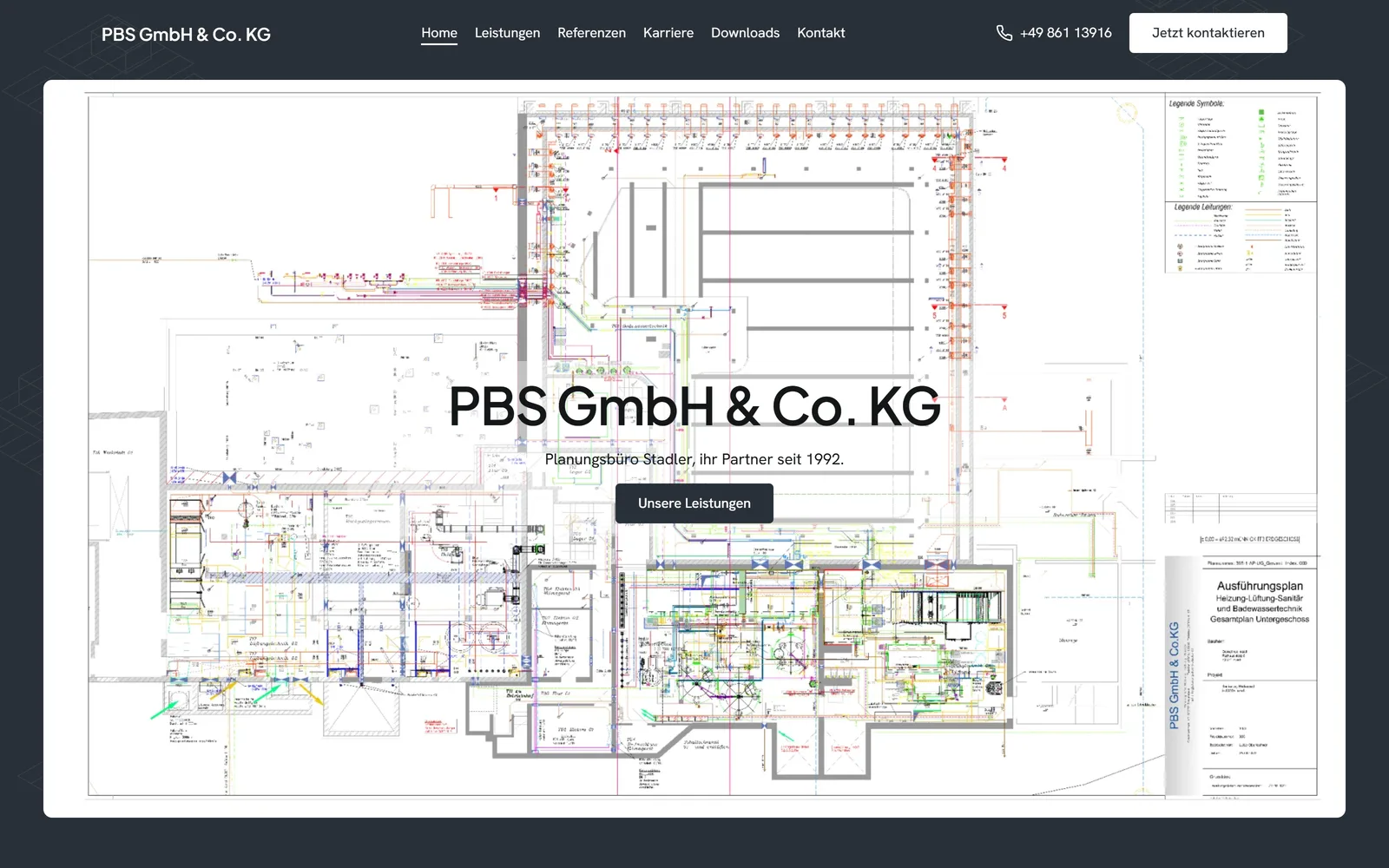Open the Downloads navigation link
This screenshot has height=868, width=1389.
[x=745, y=33]
